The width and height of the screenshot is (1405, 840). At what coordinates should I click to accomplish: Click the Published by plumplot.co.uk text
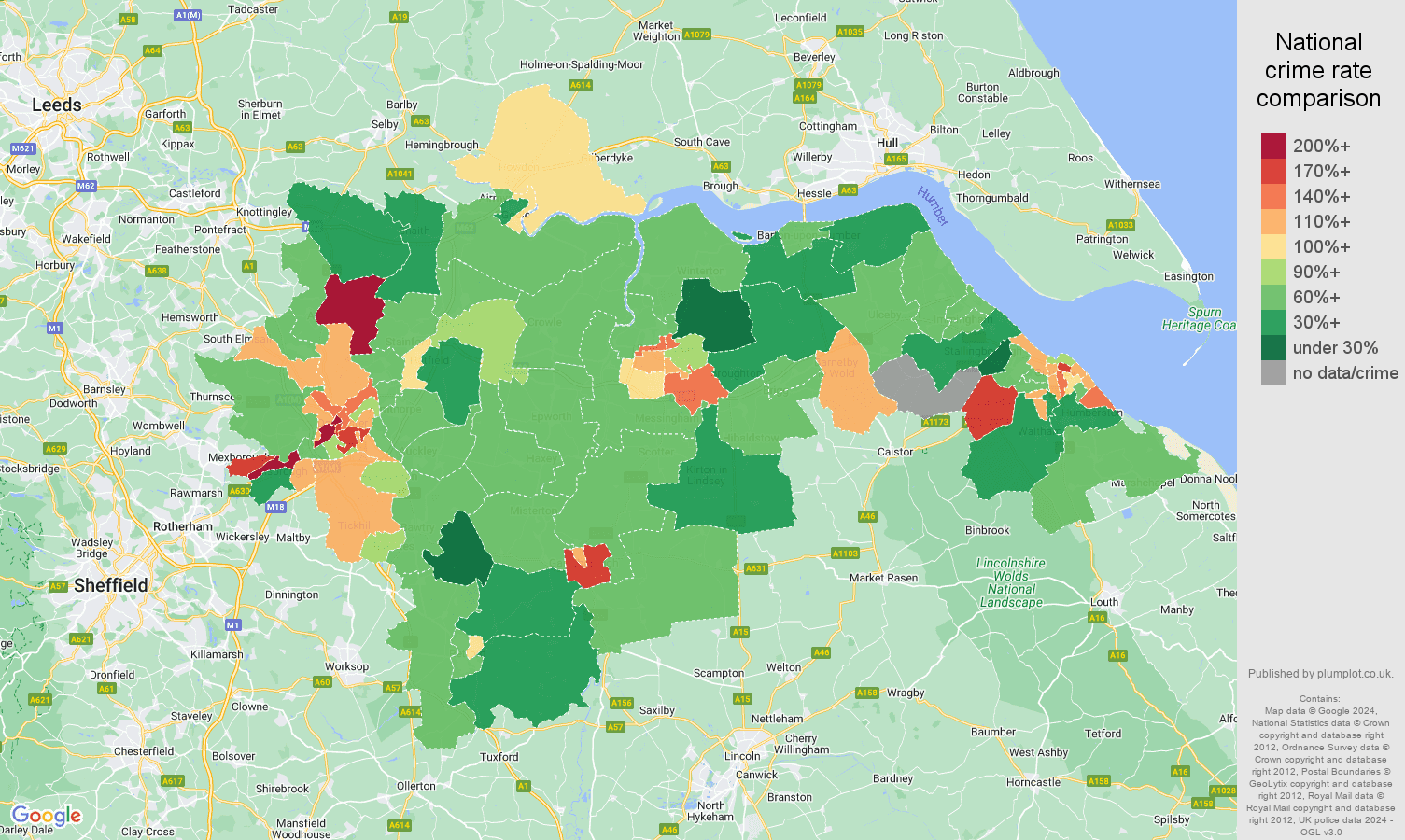(1320, 674)
